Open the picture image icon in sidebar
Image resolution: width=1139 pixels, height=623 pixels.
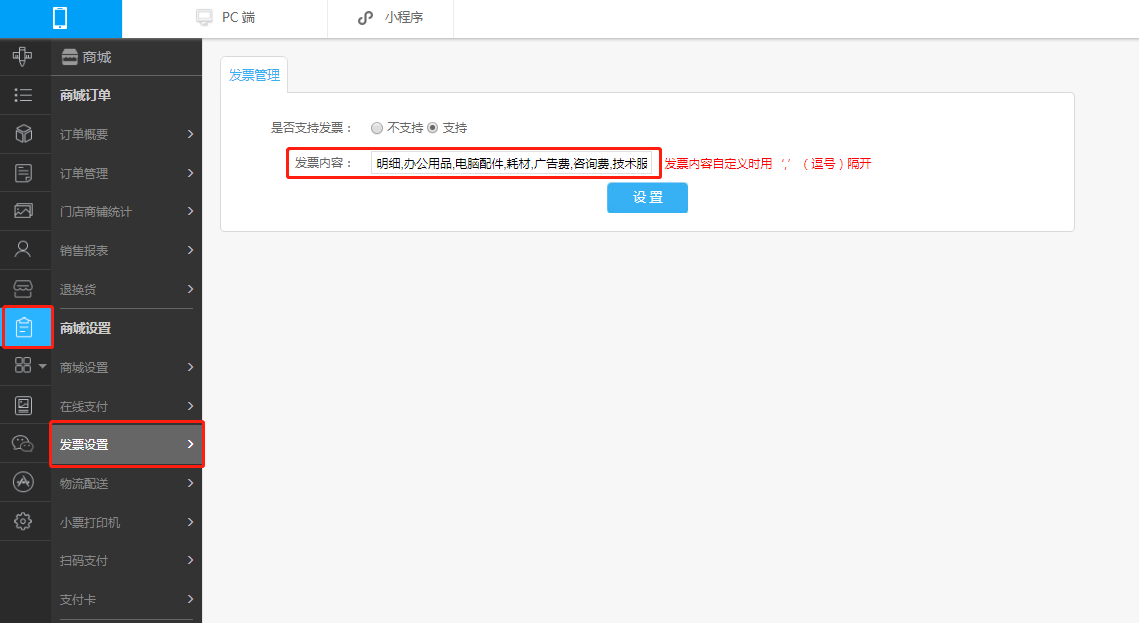click(23, 211)
